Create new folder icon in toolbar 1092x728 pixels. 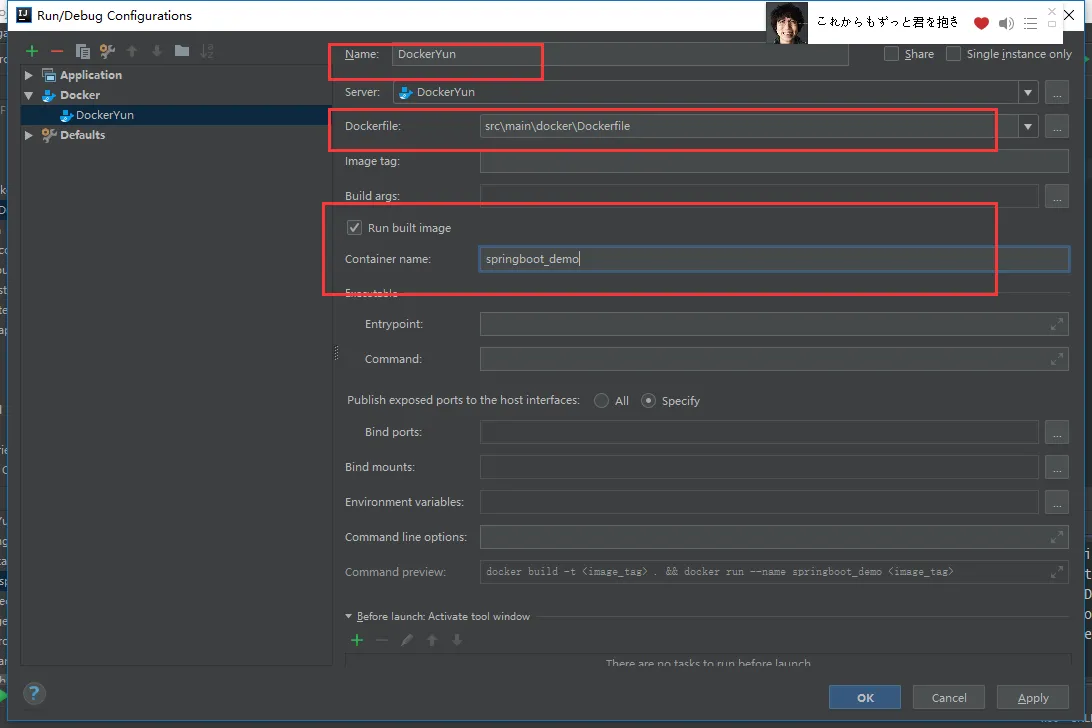click(182, 50)
